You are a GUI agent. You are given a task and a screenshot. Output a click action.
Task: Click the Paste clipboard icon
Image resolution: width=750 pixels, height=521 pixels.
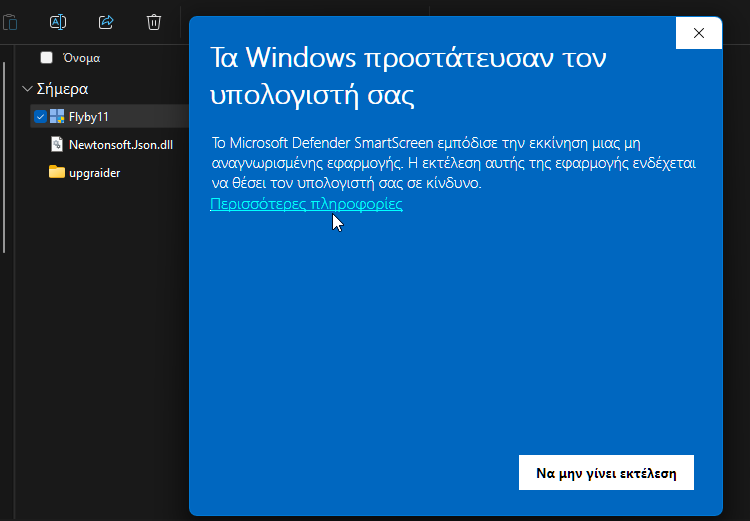(x=10, y=22)
